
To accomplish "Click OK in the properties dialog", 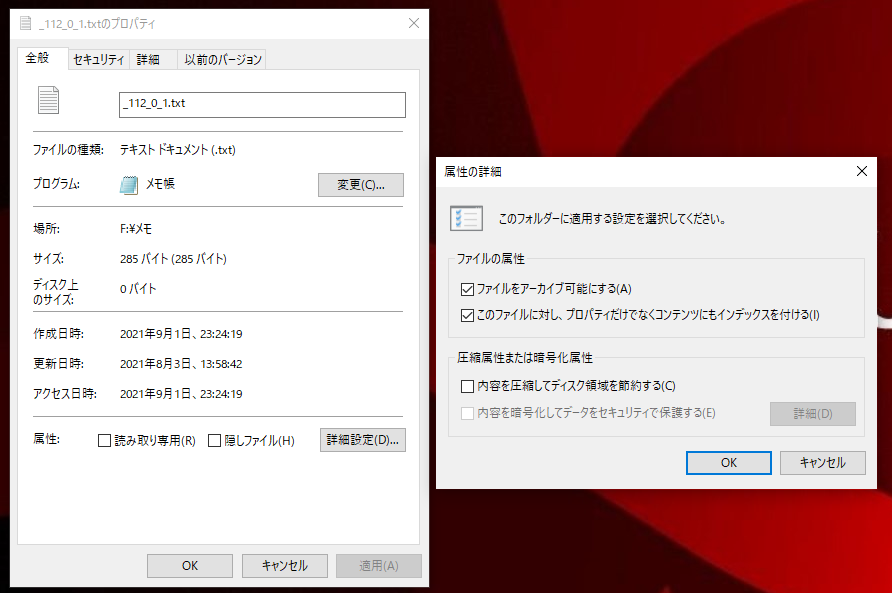I will point(189,565).
